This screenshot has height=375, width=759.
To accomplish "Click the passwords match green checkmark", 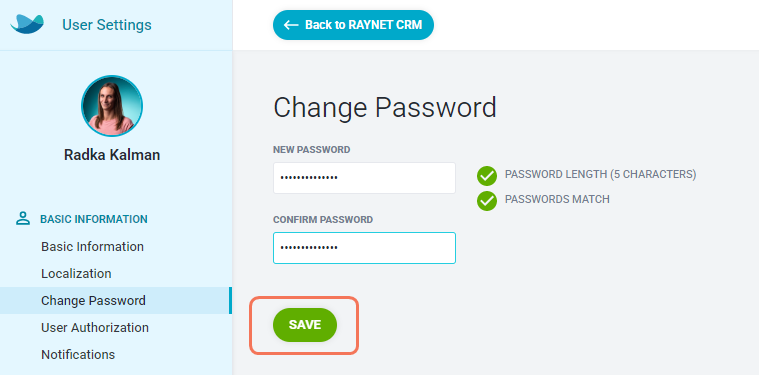I will click(487, 201).
